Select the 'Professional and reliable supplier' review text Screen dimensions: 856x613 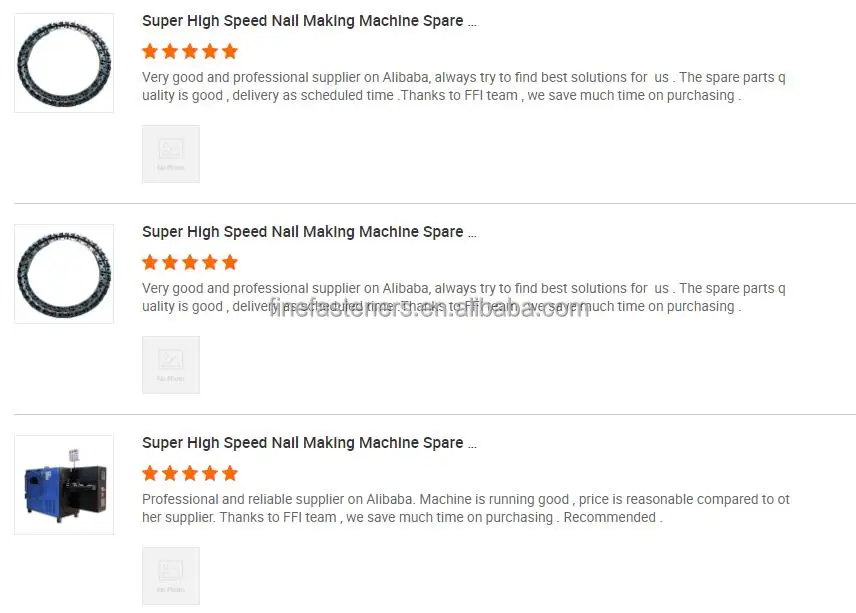coord(466,508)
